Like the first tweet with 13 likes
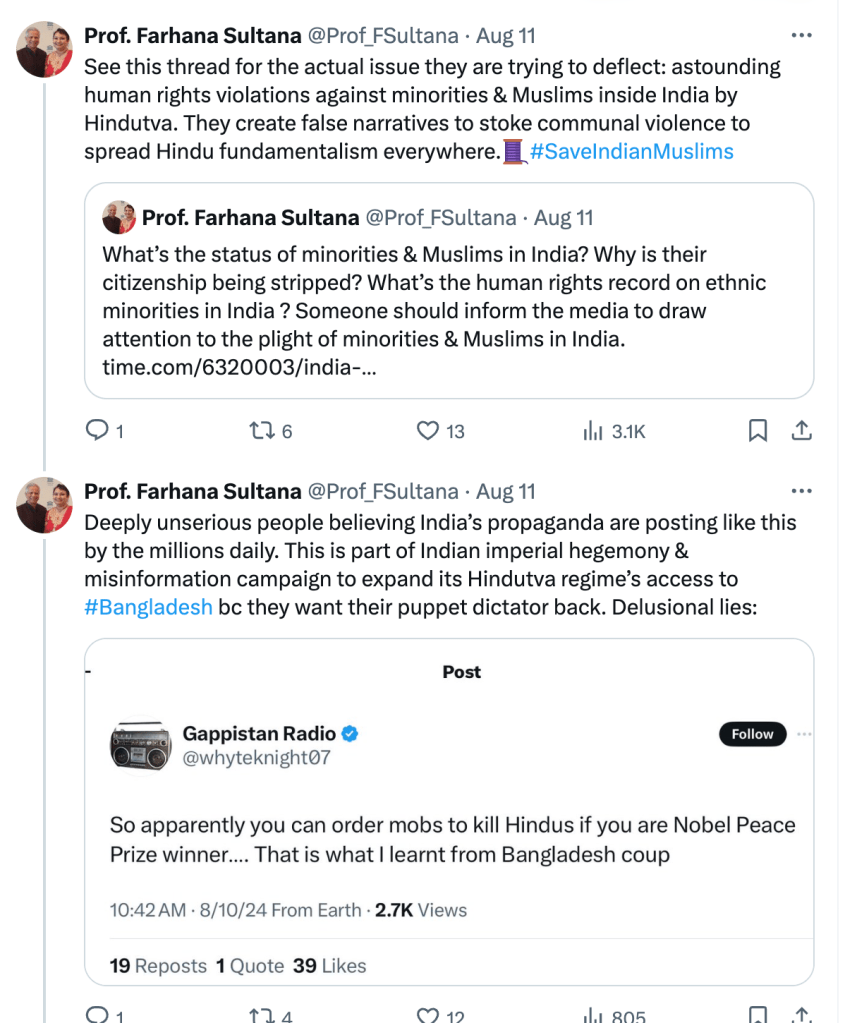The width and height of the screenshot is (845, 1023). 428,431
